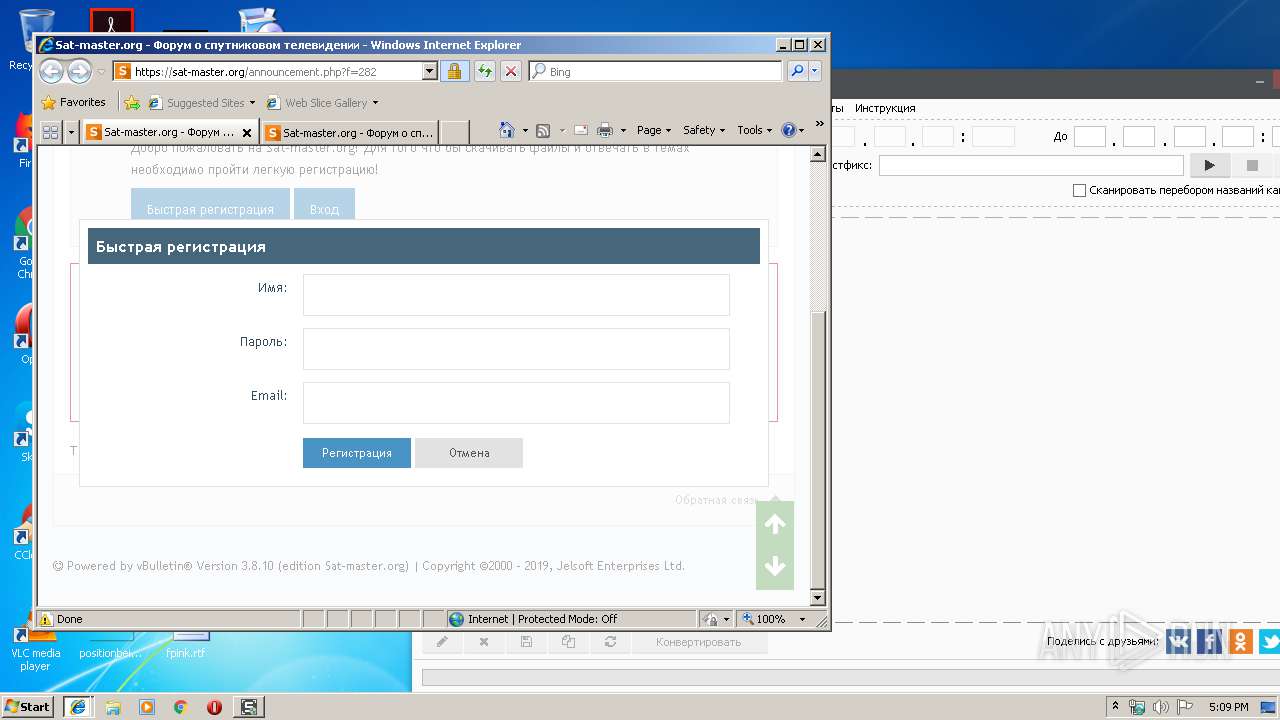Open a new blank tab
Image resolution: width=1280 pixels, height=720 pixels.
pyautogui.click(x=455, y=132)
